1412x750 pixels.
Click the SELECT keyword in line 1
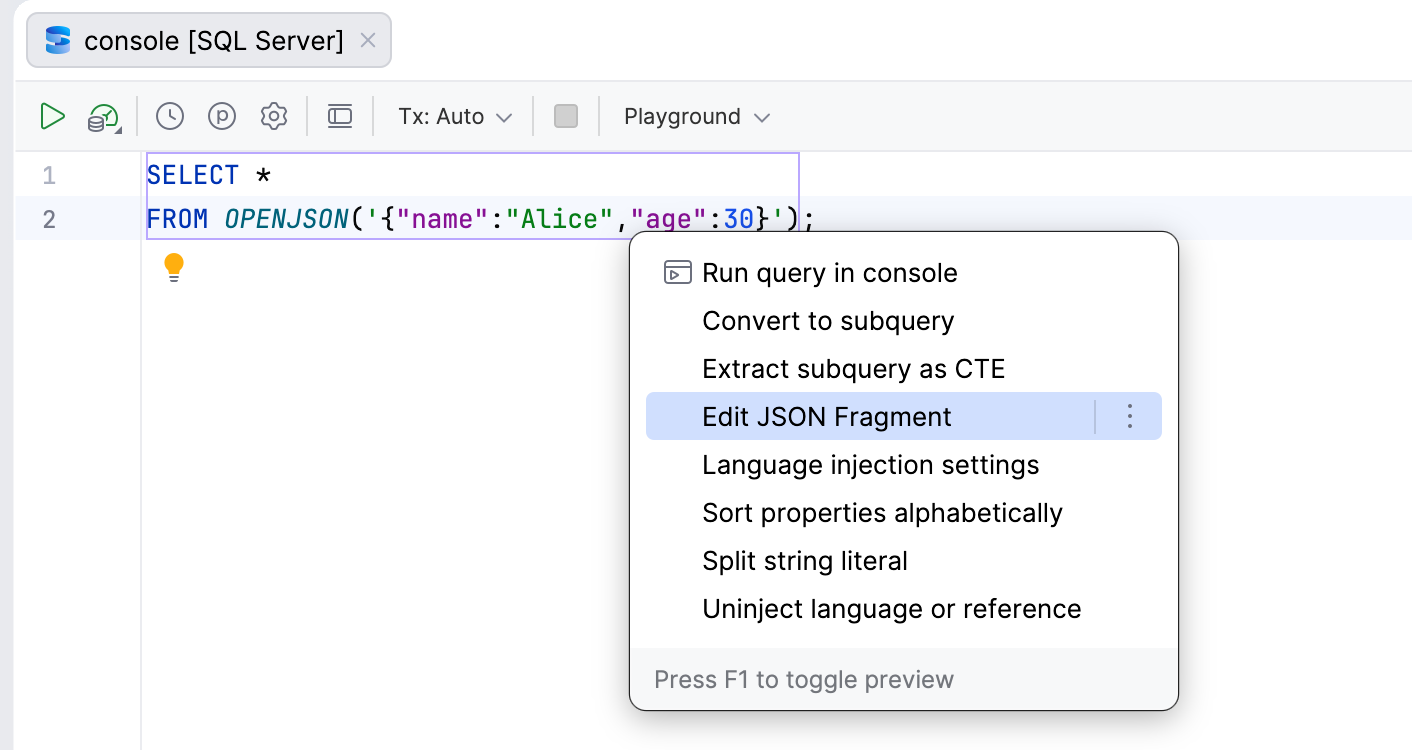click(x=193, y=176)
